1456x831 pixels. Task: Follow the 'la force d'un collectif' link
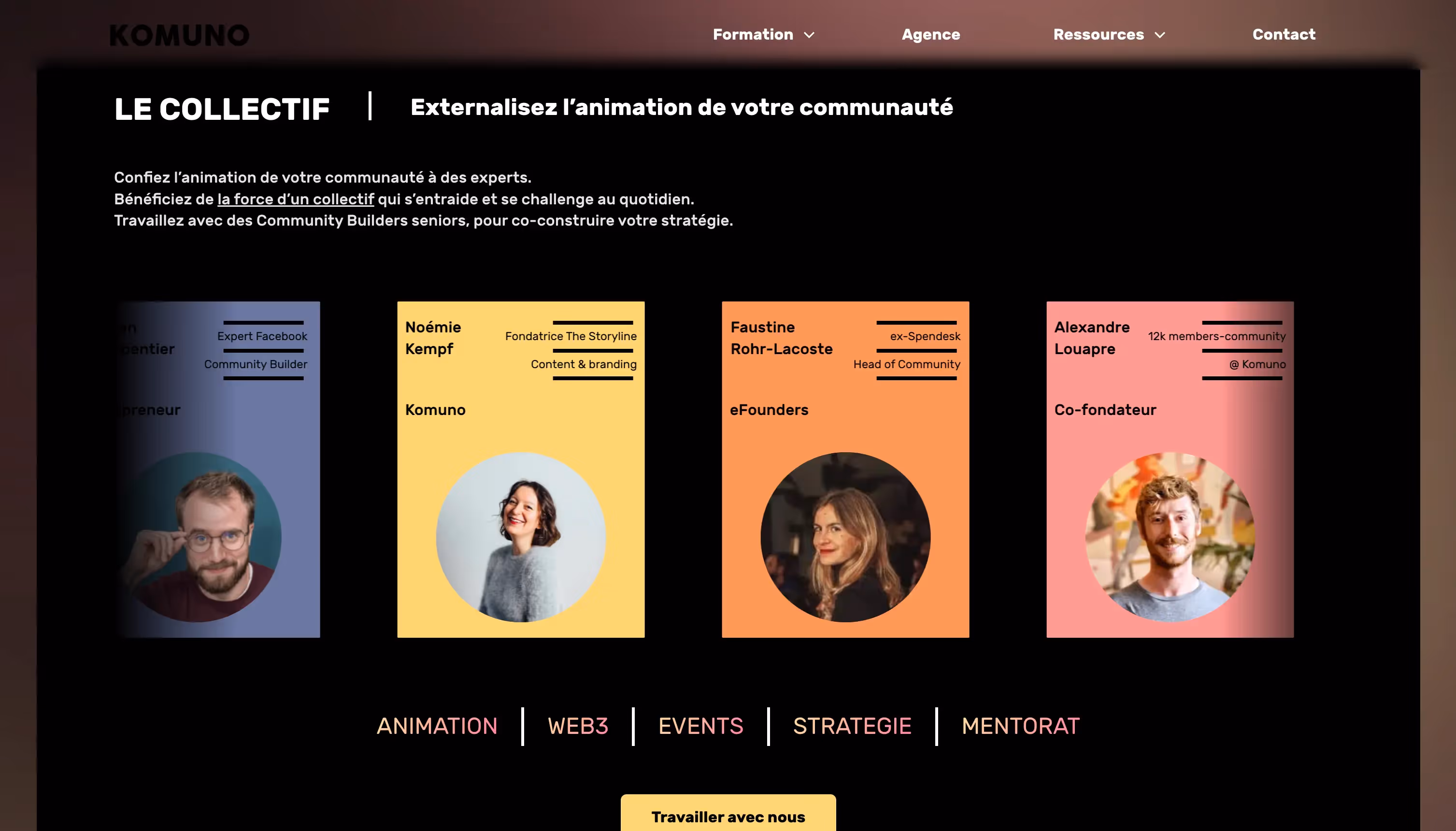296,199
